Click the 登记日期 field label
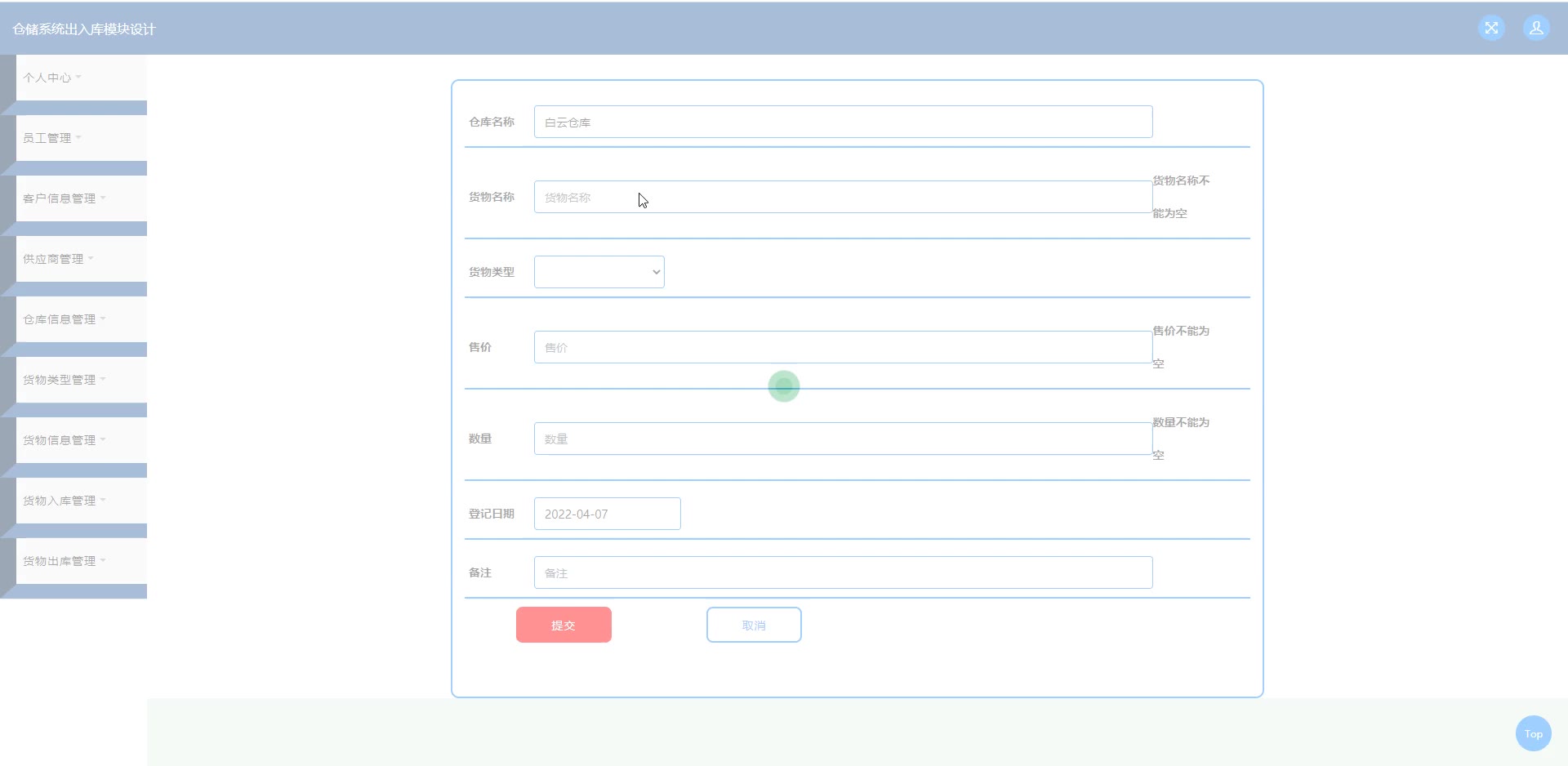This screenshot has height=766, width=1568. point(492,514)
